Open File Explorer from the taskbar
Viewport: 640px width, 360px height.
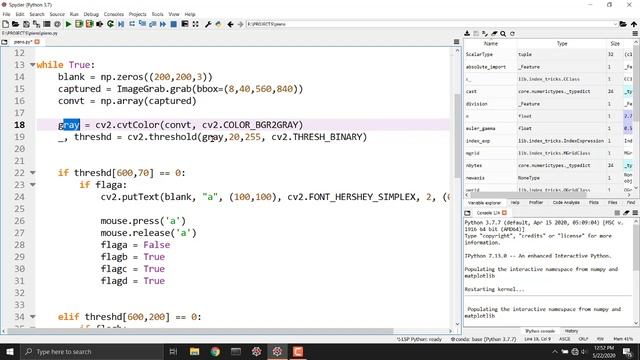pyautogui.click(x=194, y=351)
